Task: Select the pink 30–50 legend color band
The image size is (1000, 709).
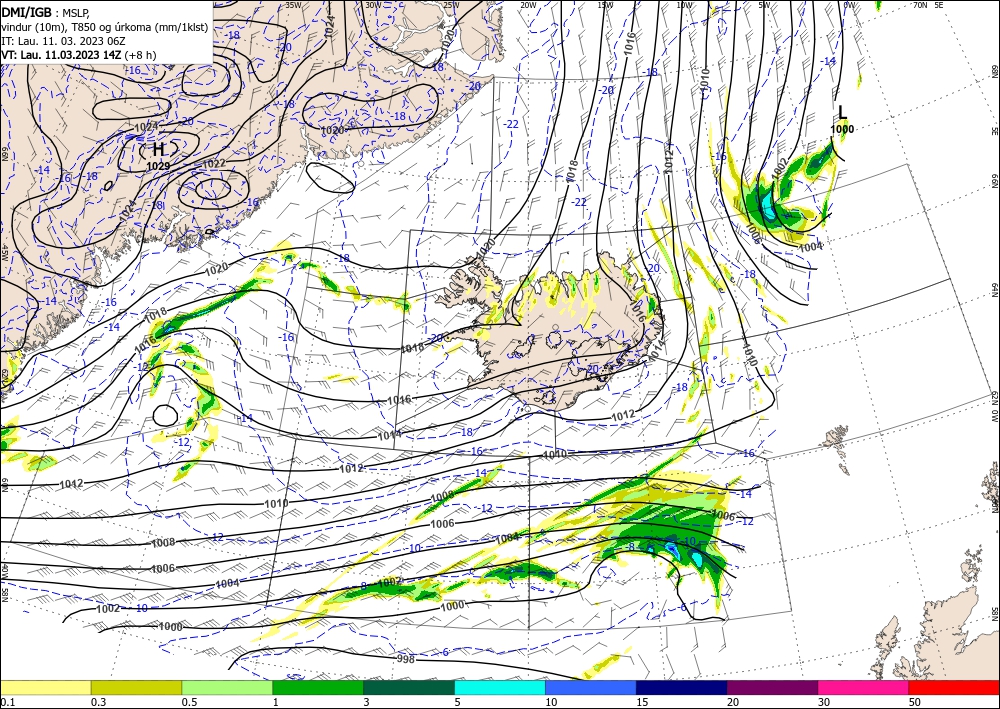Action: 864,687
